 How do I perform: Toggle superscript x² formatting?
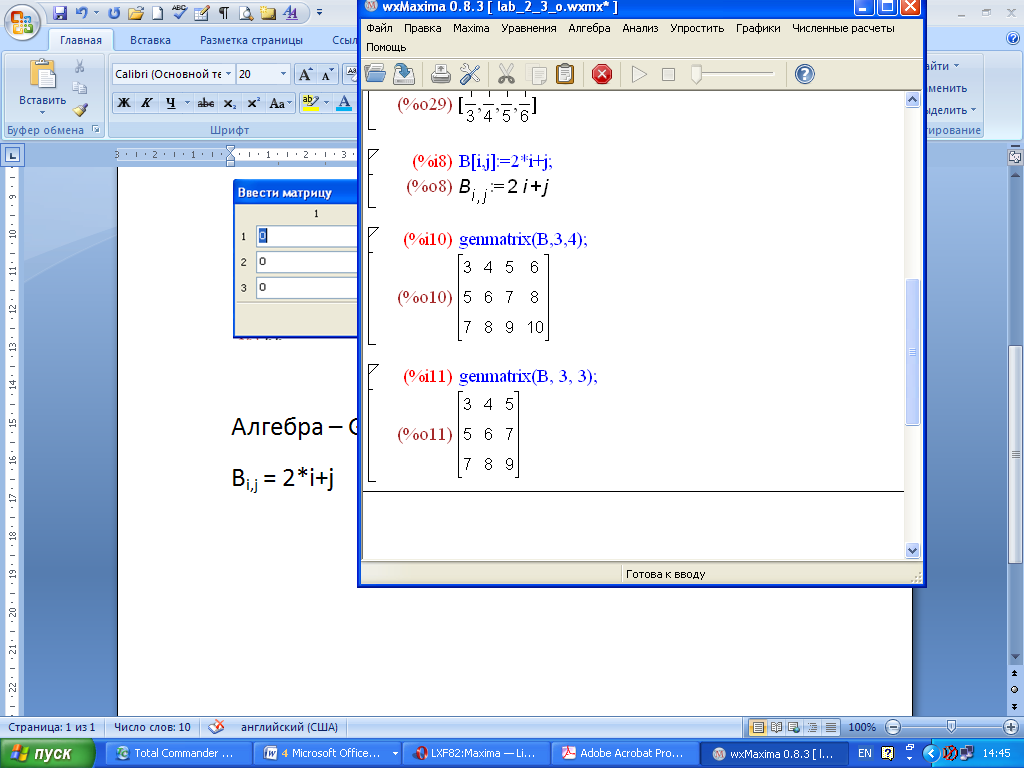coord(253,103)
